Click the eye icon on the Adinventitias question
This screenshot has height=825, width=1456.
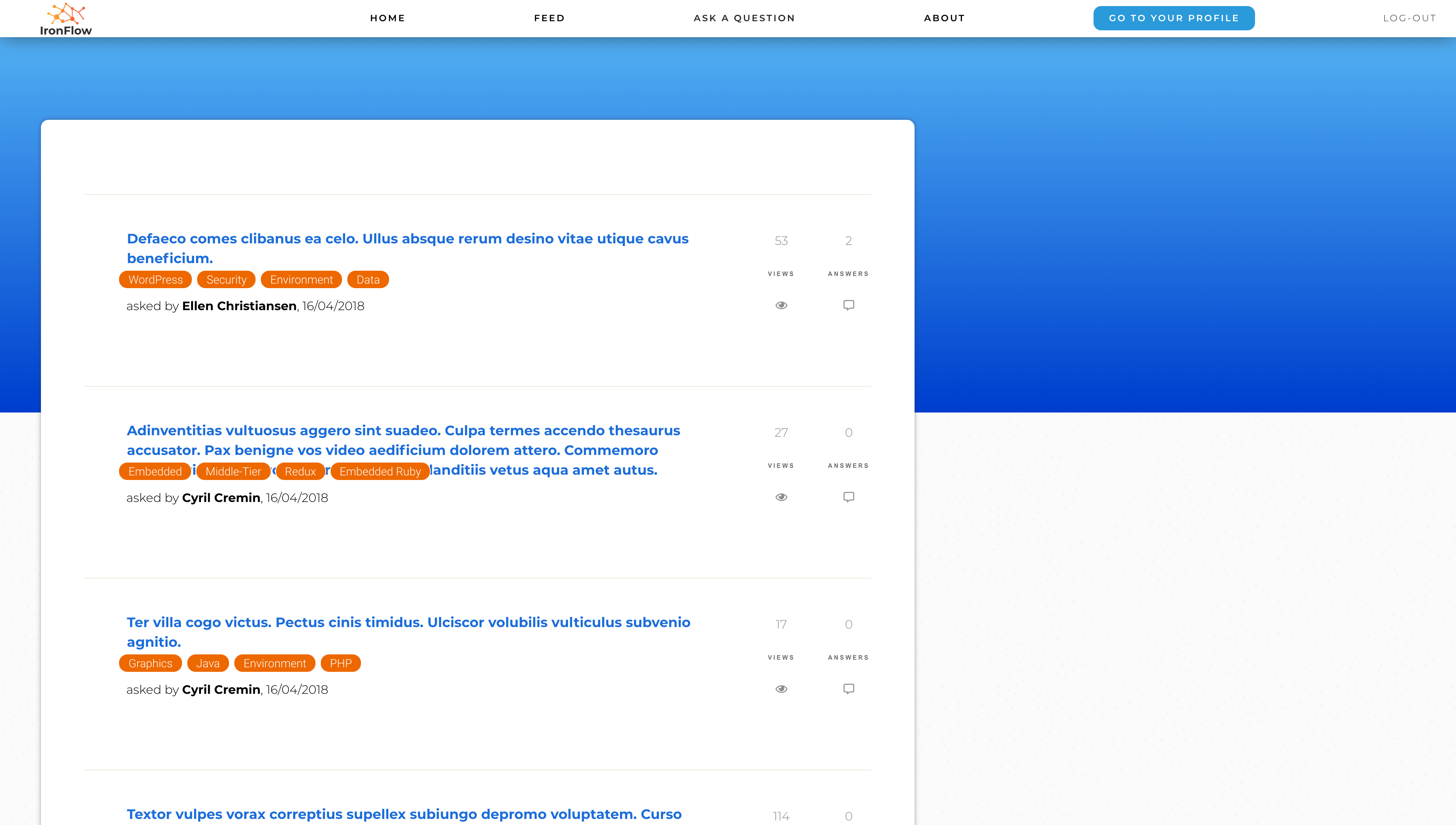[781, 497]
